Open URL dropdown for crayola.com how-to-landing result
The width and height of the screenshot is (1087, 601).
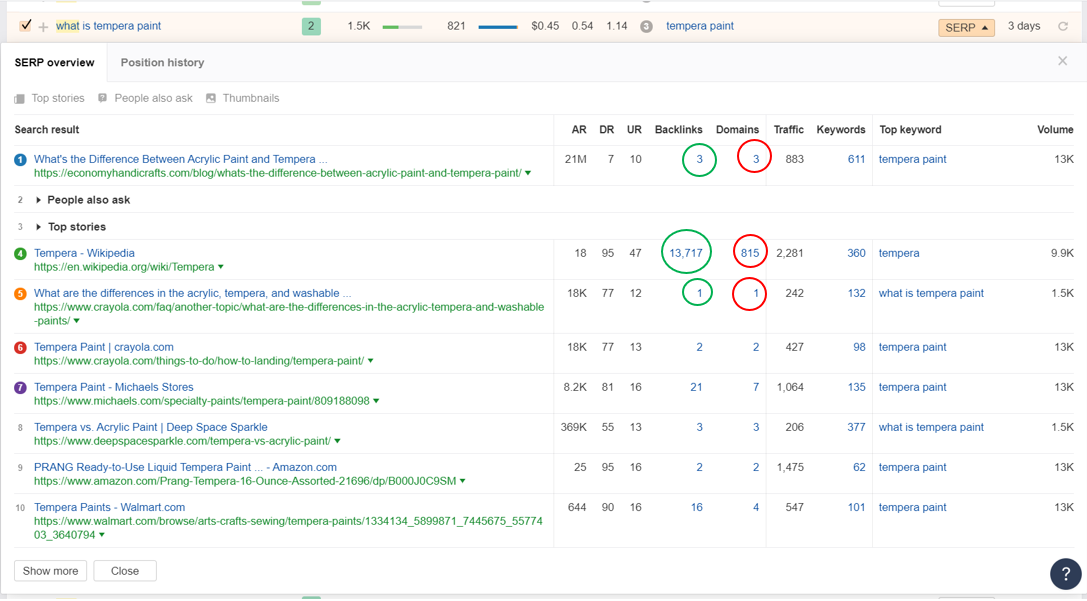(x=371, y=361)
